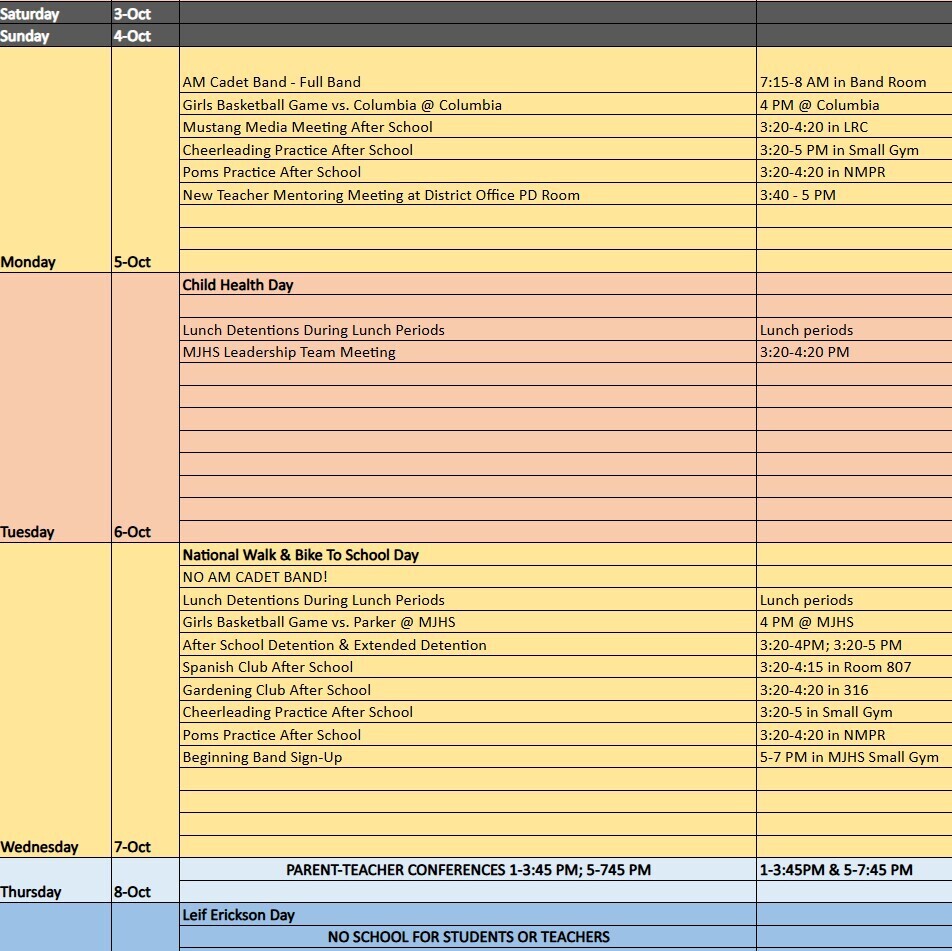952x951 pixels.
Task: Select the '3:20-4PM; 3:20-5 PM' cell
Action: (x=854, y=644)
